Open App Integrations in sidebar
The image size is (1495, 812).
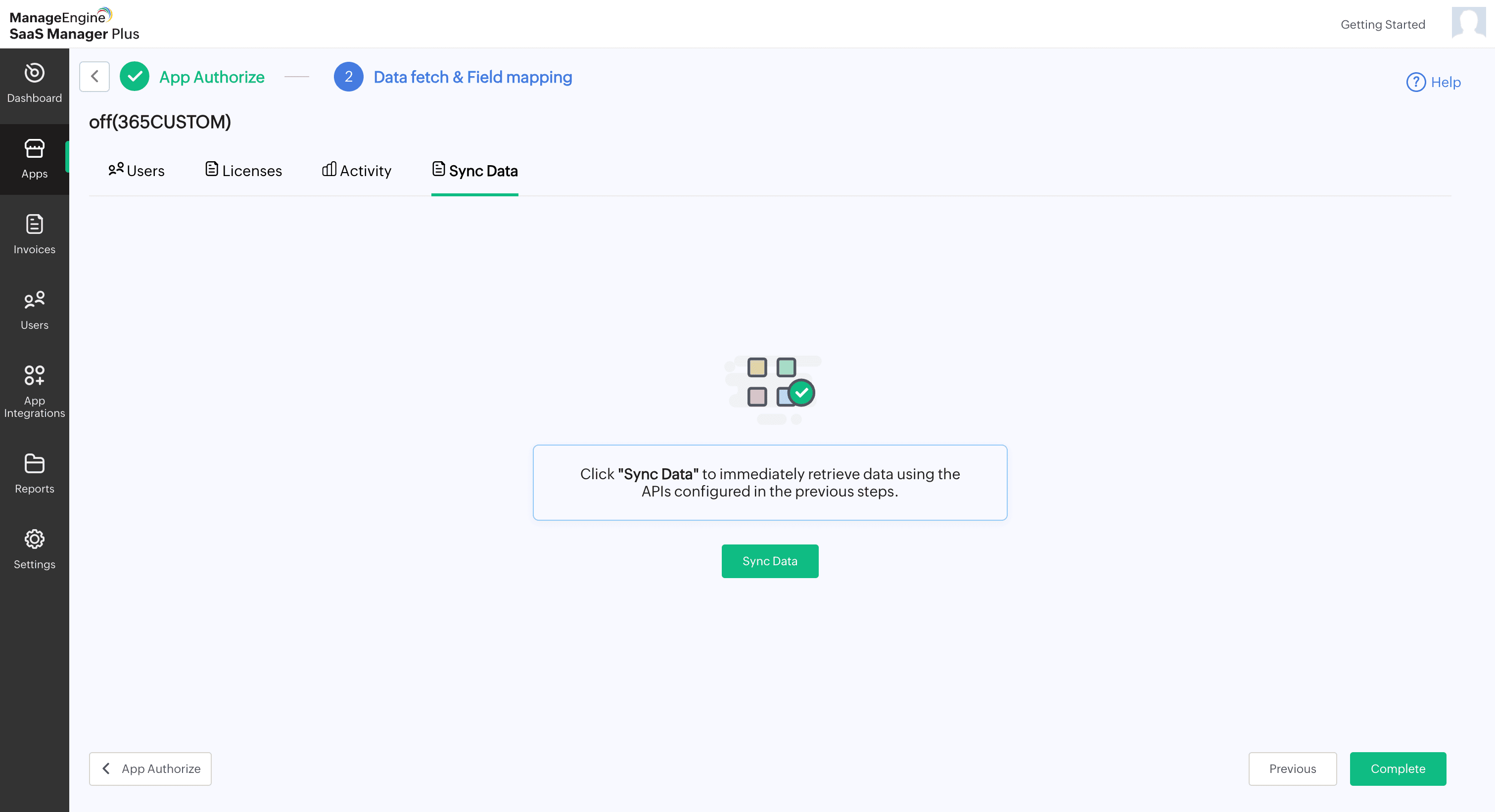(34, 390)
